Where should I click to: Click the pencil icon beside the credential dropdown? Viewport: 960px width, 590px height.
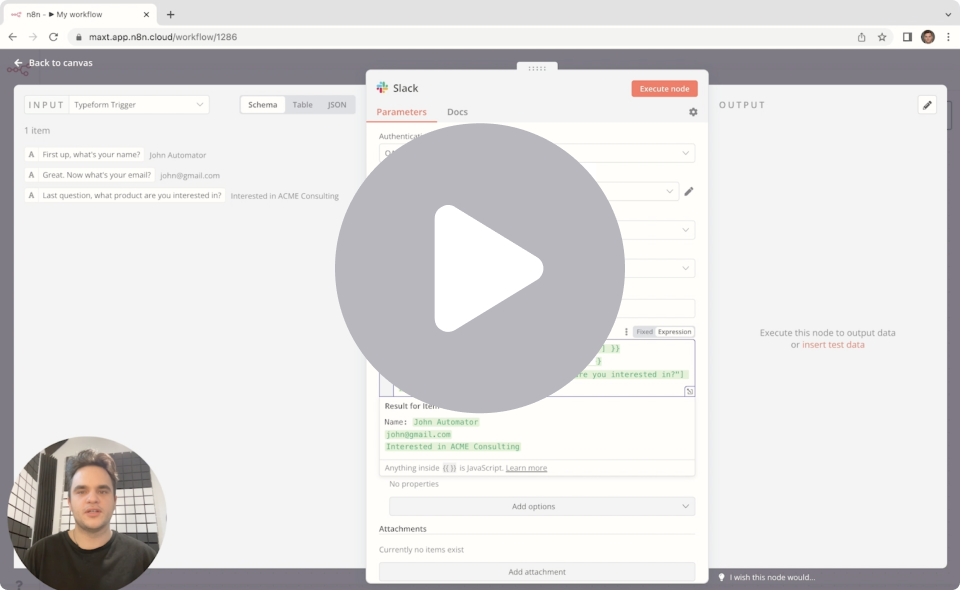(688, 191)
